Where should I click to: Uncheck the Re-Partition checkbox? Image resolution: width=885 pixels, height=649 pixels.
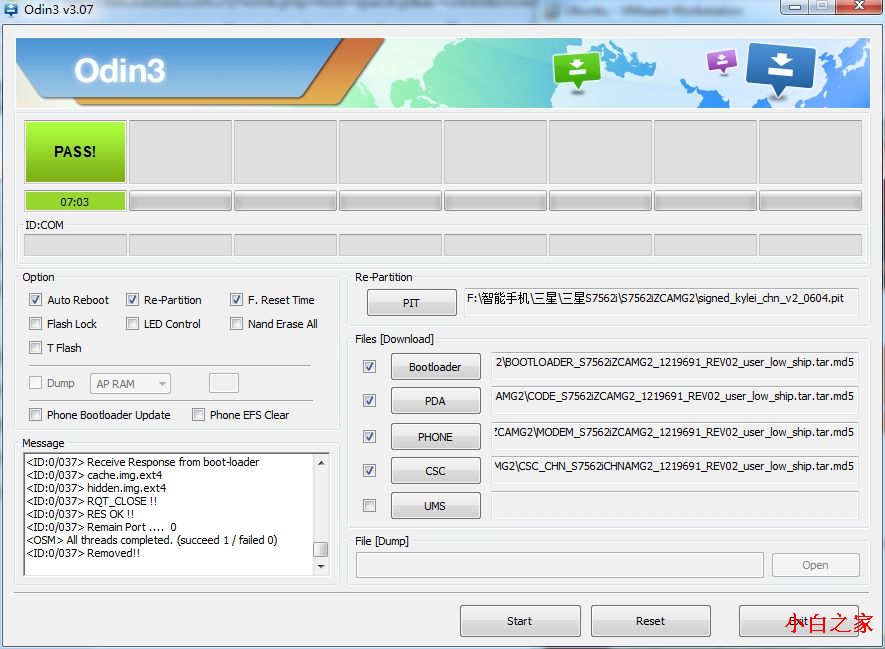coord(132,300)
